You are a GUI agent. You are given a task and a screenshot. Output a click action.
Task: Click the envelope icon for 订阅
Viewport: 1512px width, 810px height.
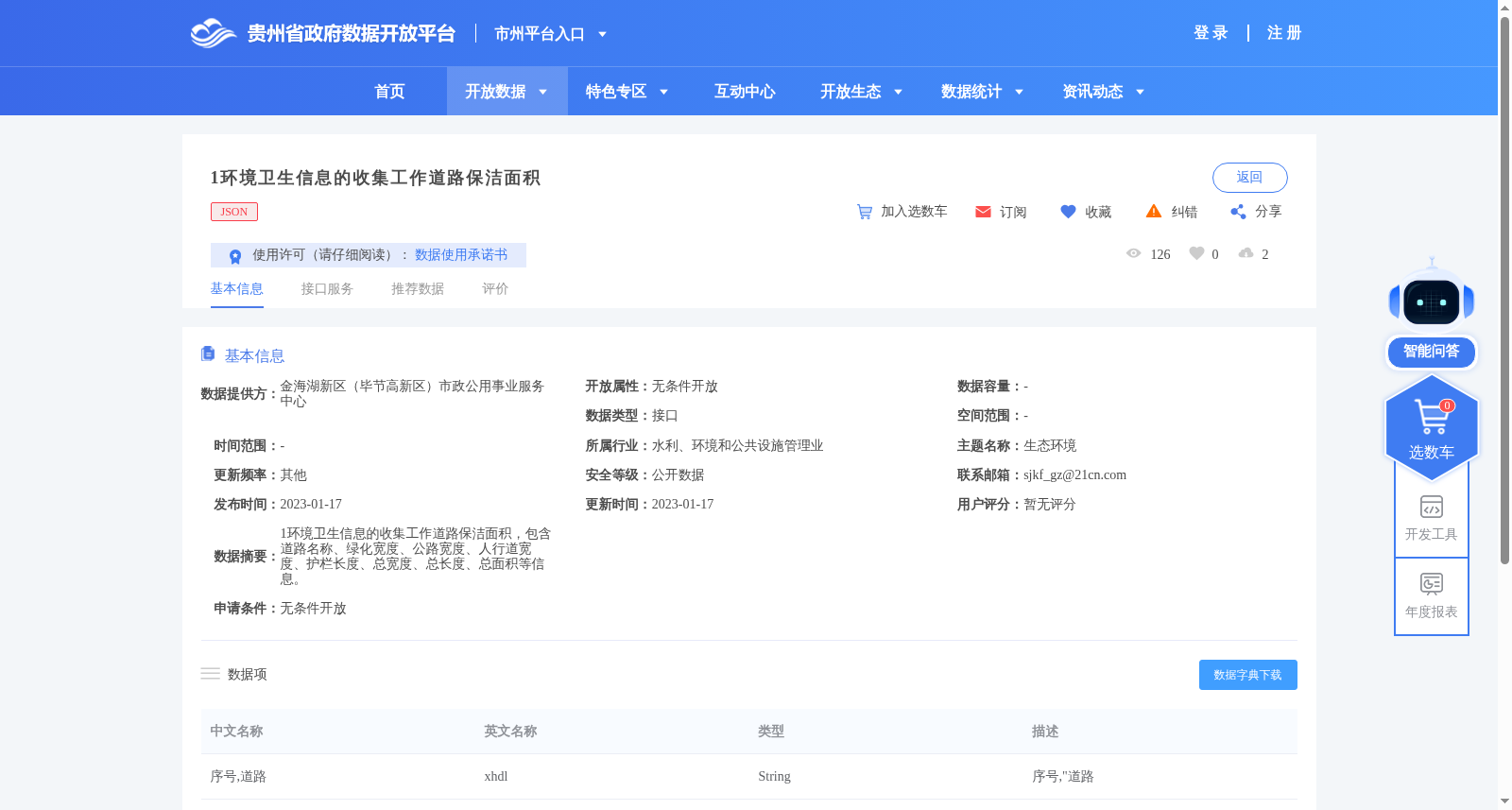tap(983, 212)
